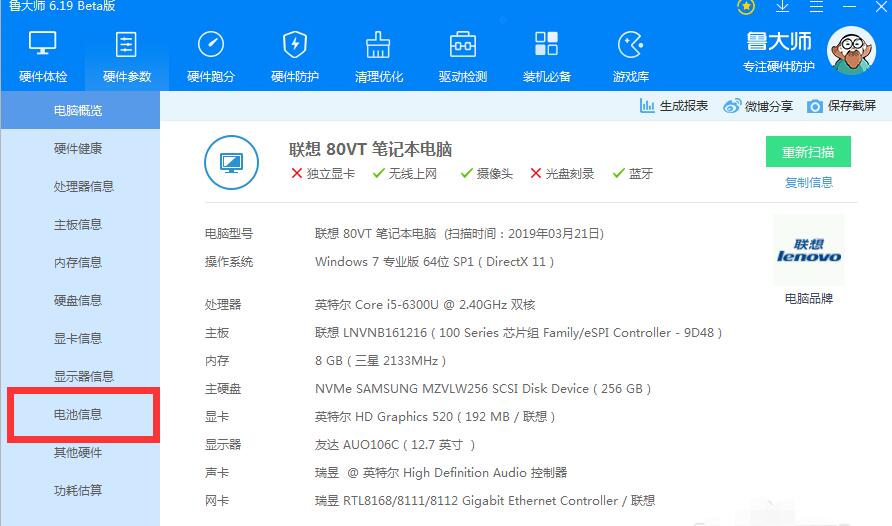Click the download arrow icon in title bar
Image resolution: width=892 pixels, height=526 pixels.
(782, 7)
